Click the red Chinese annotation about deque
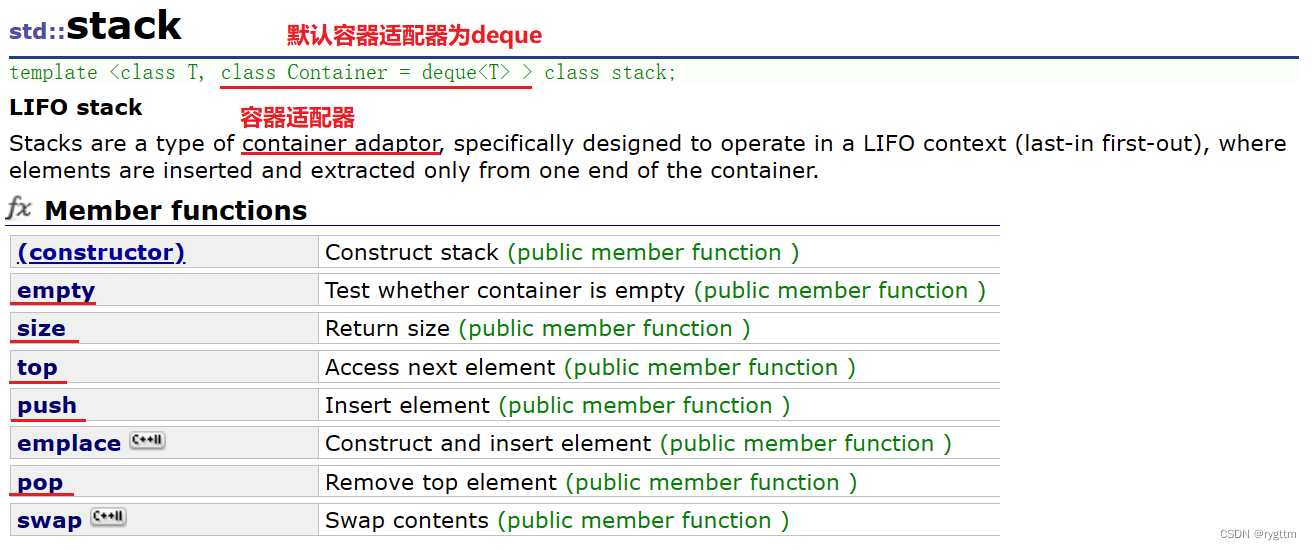Image resolution: width=1312 pixels, height=550 pixels. tap(415, 35)
